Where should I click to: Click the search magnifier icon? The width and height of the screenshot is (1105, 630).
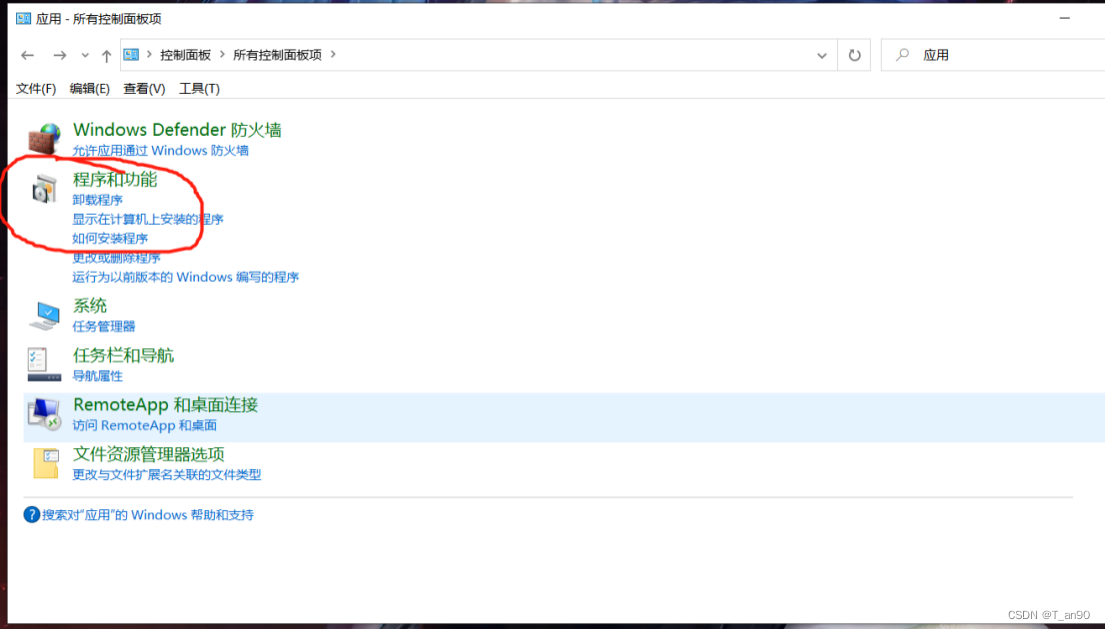902,54
